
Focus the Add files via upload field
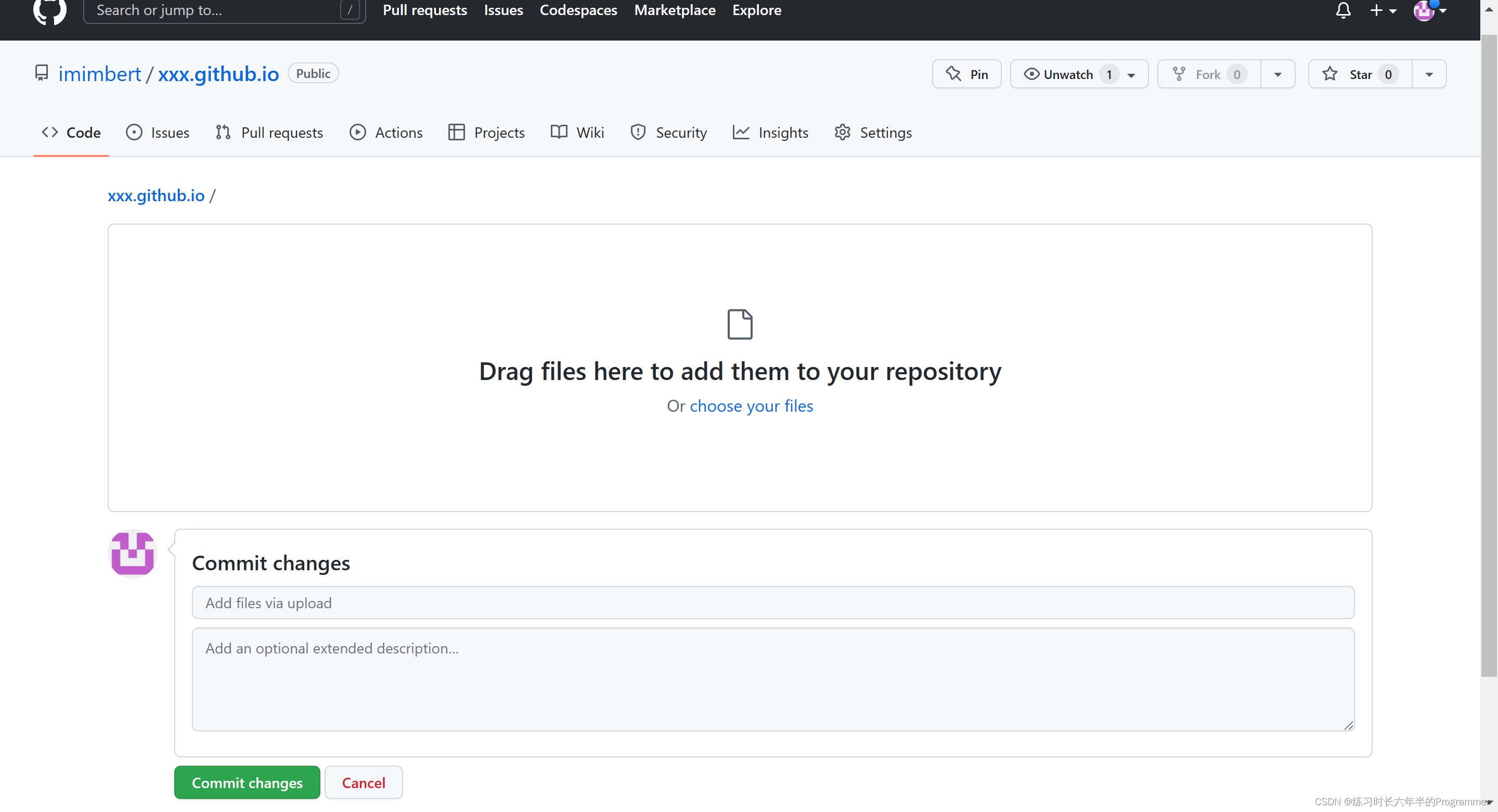click(x=773, y=603)
